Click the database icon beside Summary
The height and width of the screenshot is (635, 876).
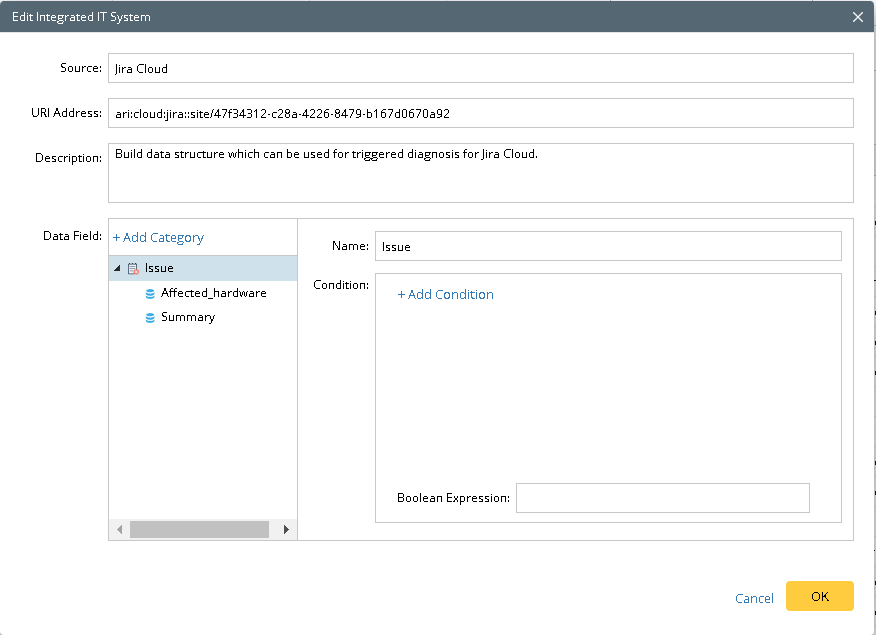[x=151, y=316]
